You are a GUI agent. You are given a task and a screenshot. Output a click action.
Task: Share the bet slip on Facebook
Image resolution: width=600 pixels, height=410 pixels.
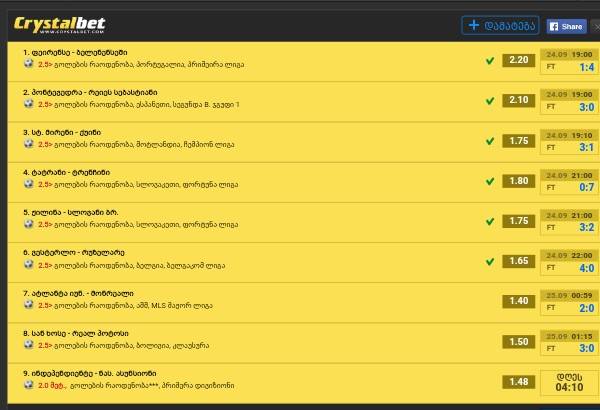click(x=566, y=26)
